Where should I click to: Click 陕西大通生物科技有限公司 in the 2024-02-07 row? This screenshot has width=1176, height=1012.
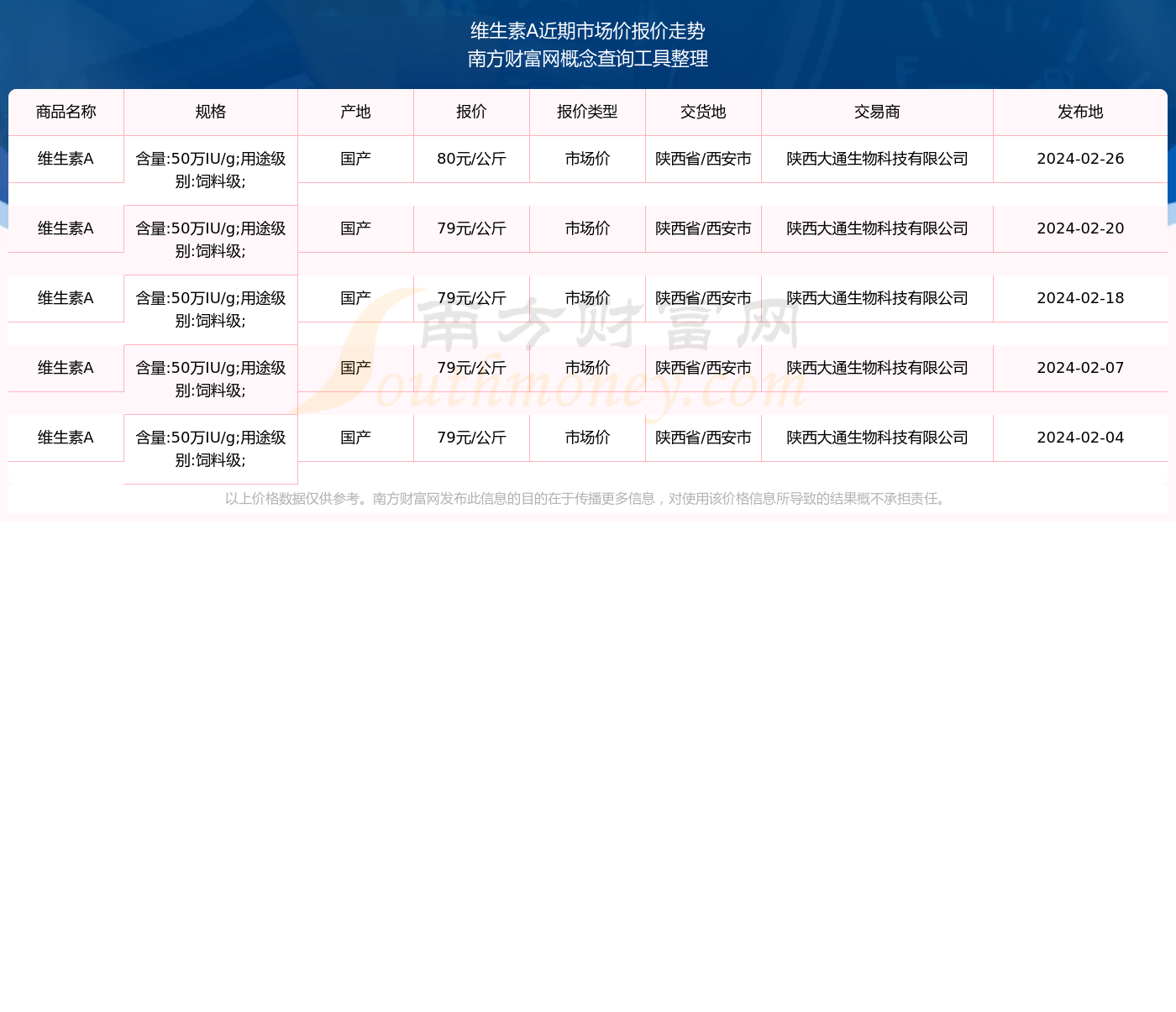tap(878, 368)
